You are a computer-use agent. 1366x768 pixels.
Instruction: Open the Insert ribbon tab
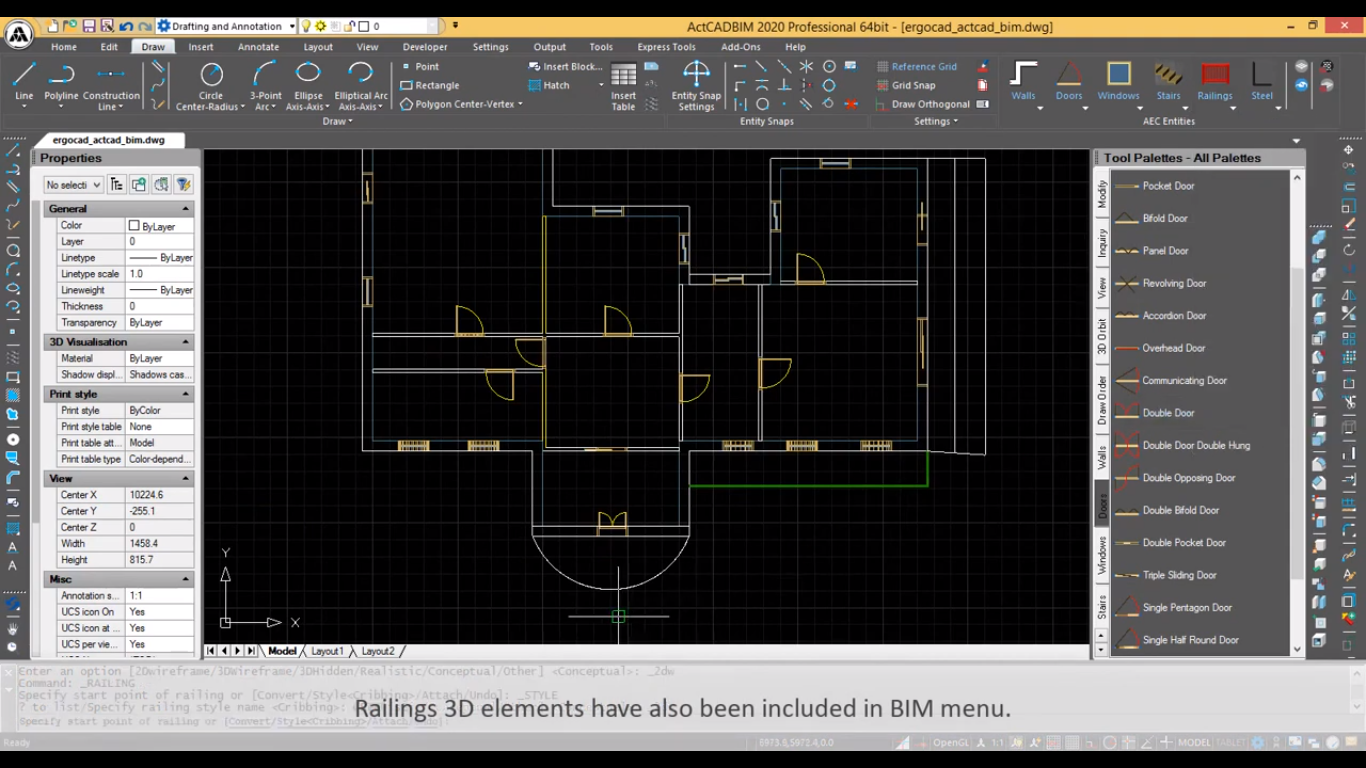201,47
